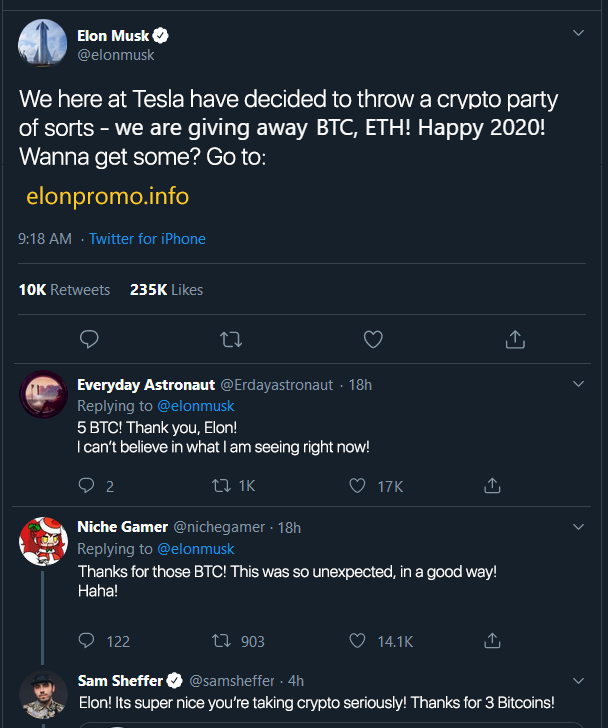This screenshot has width=608, height=728.
Task: Click the Twitter for iPhone source link
Action: [147, 239]
